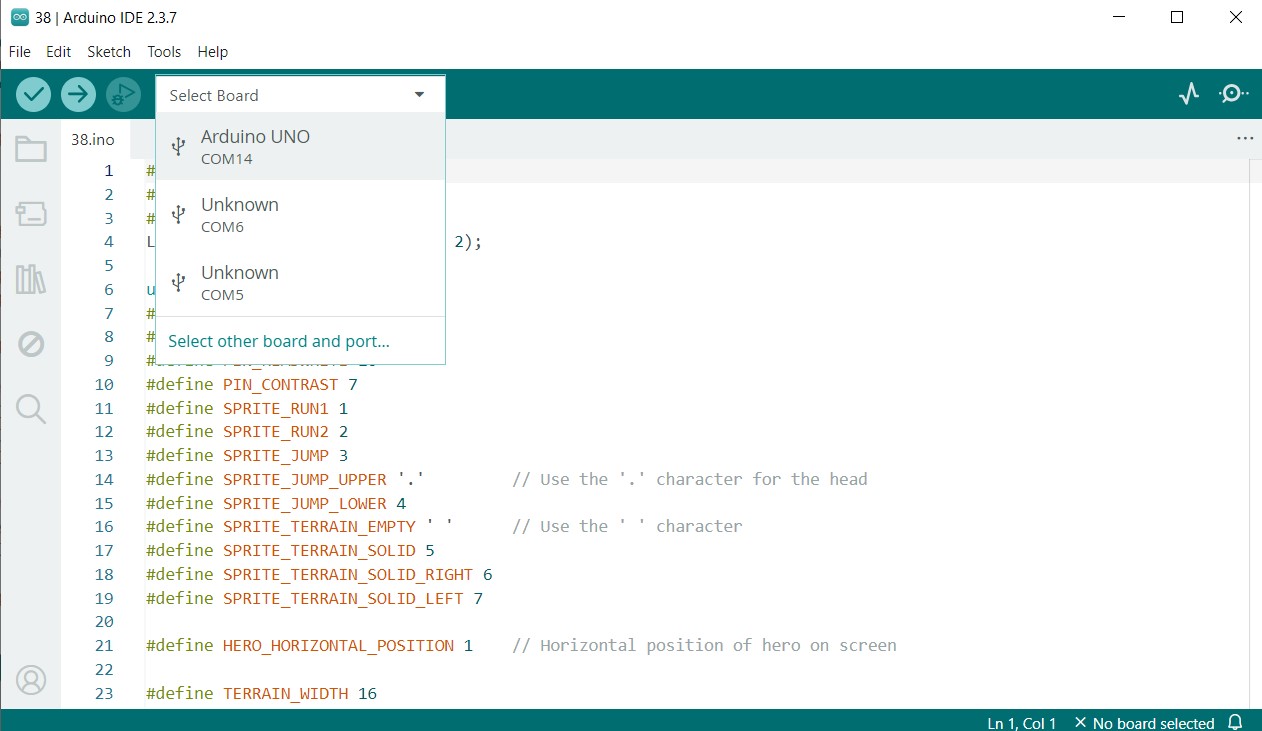This screenshot has width=1262, height=731.
Task: Open the Edit menu
Action: (x=59, y=52)
